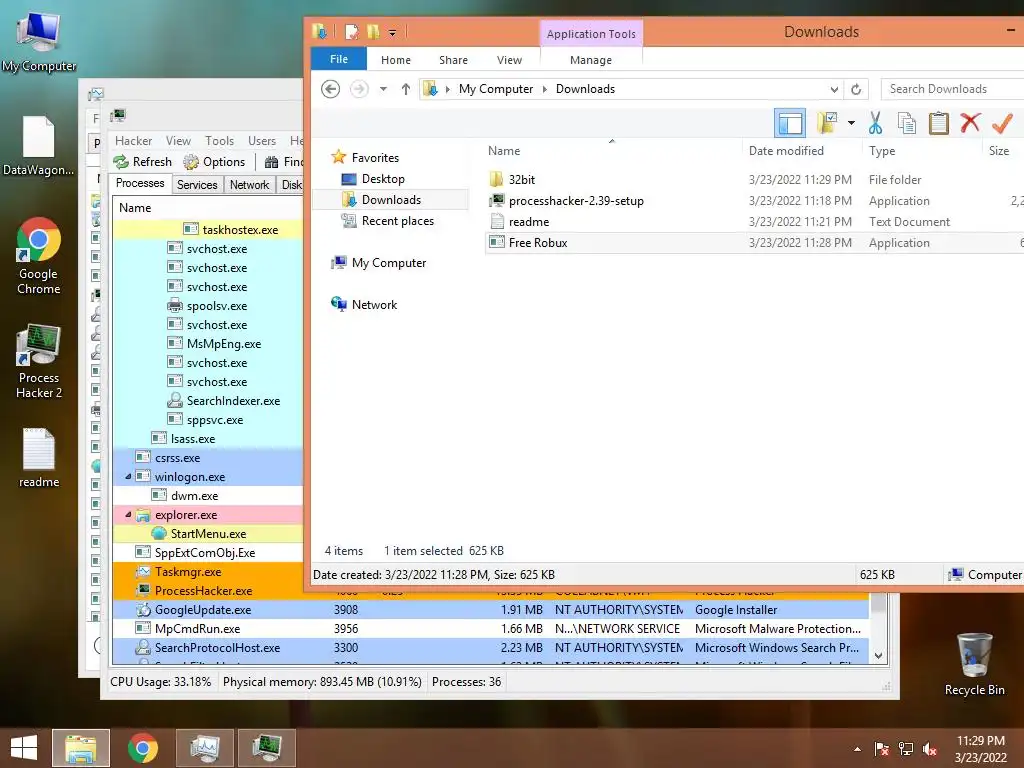1024x768 pixels.
Task: Open Hacker menu in Process Hacker
Action: (x=133, y=140)
